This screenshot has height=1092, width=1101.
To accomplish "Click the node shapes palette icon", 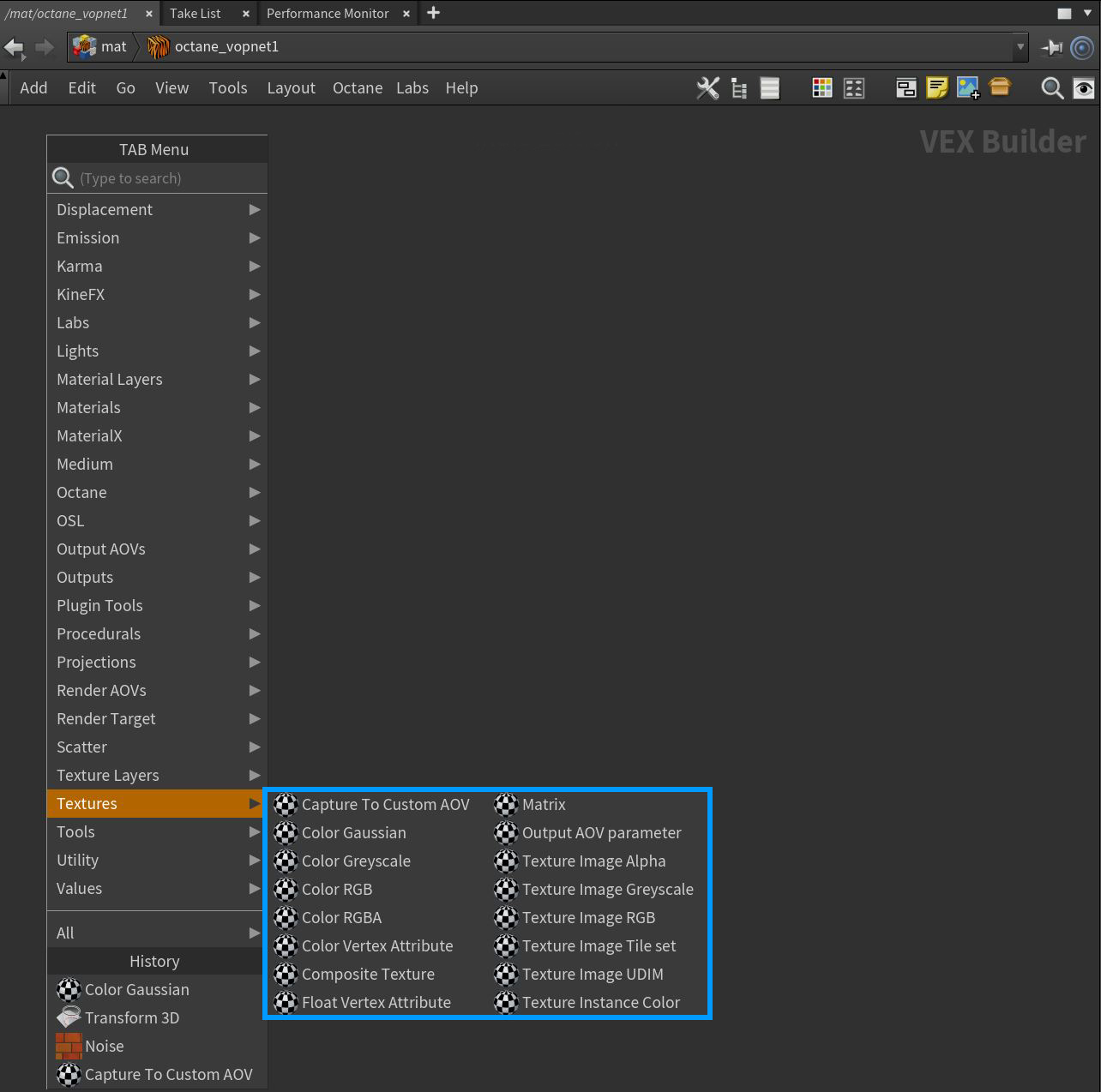I will tap(854, 88).
